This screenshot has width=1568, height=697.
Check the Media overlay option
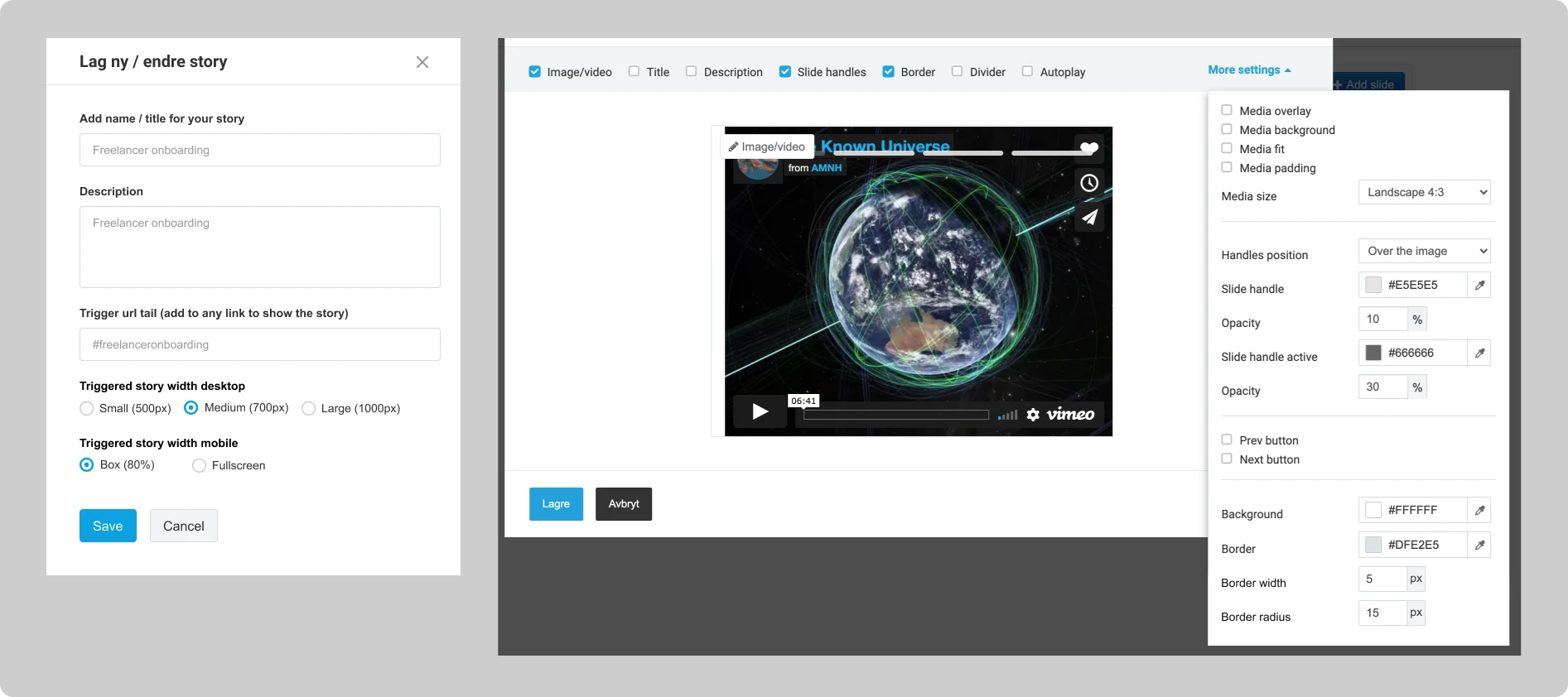1227,111
